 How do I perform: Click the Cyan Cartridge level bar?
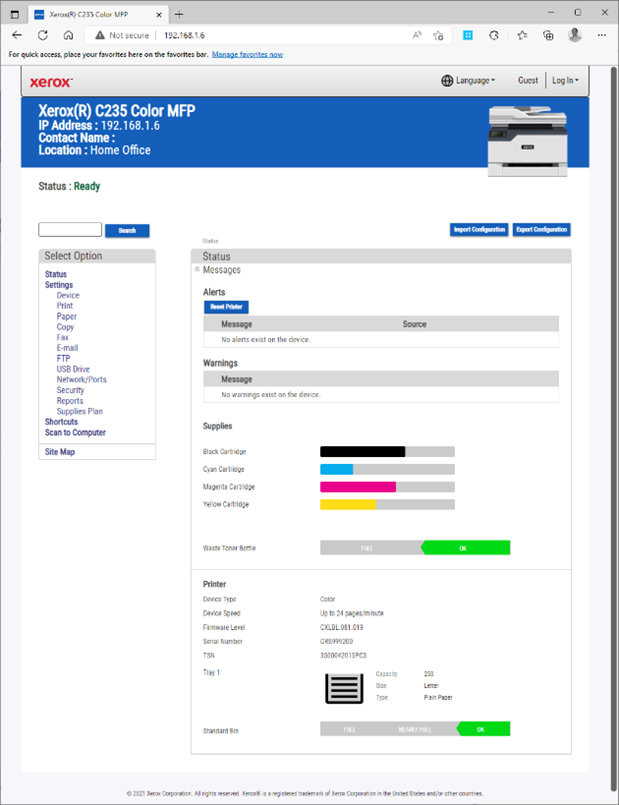click(388, 469)
